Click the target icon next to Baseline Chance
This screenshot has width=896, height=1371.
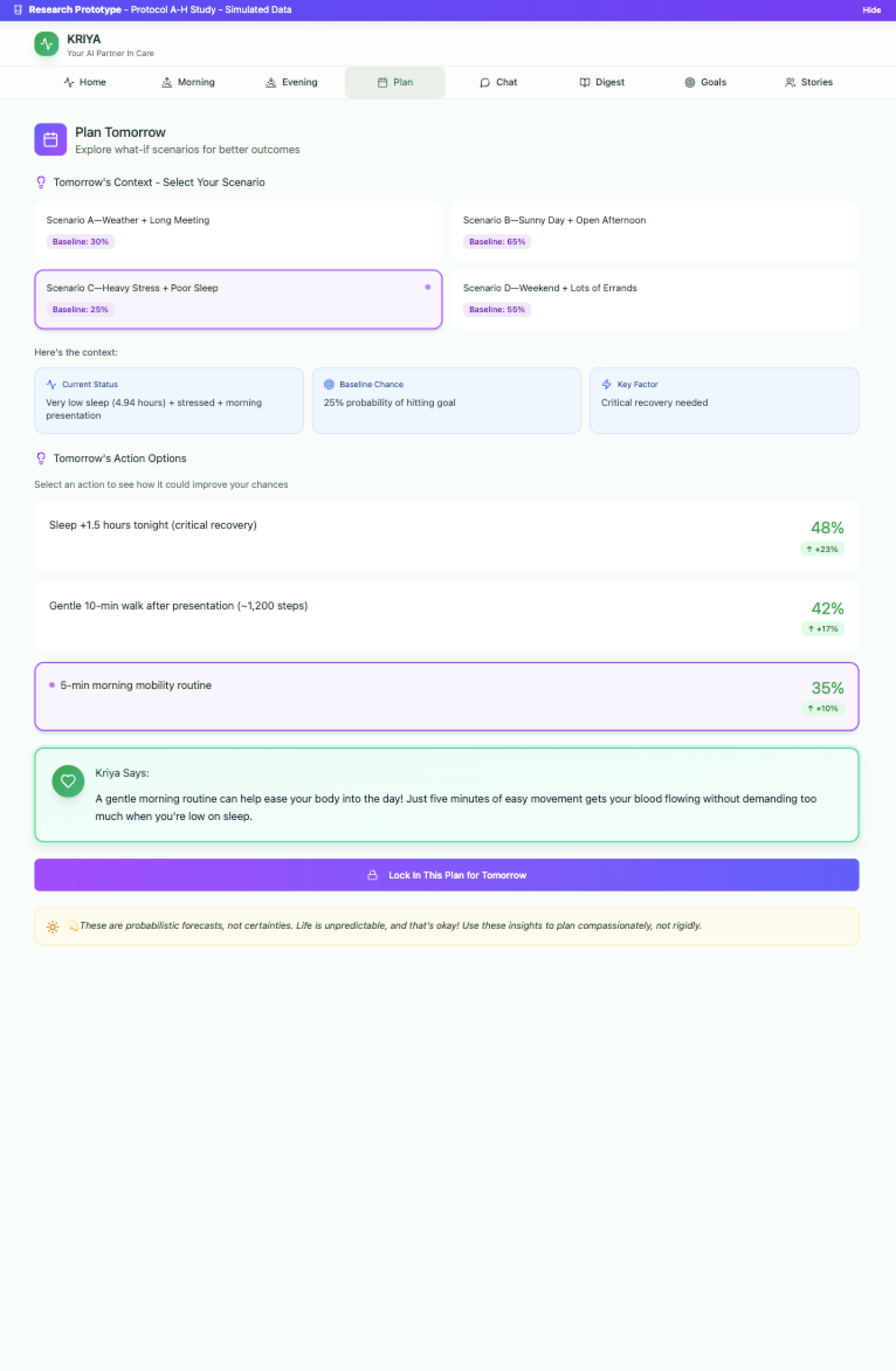(329, 384)
